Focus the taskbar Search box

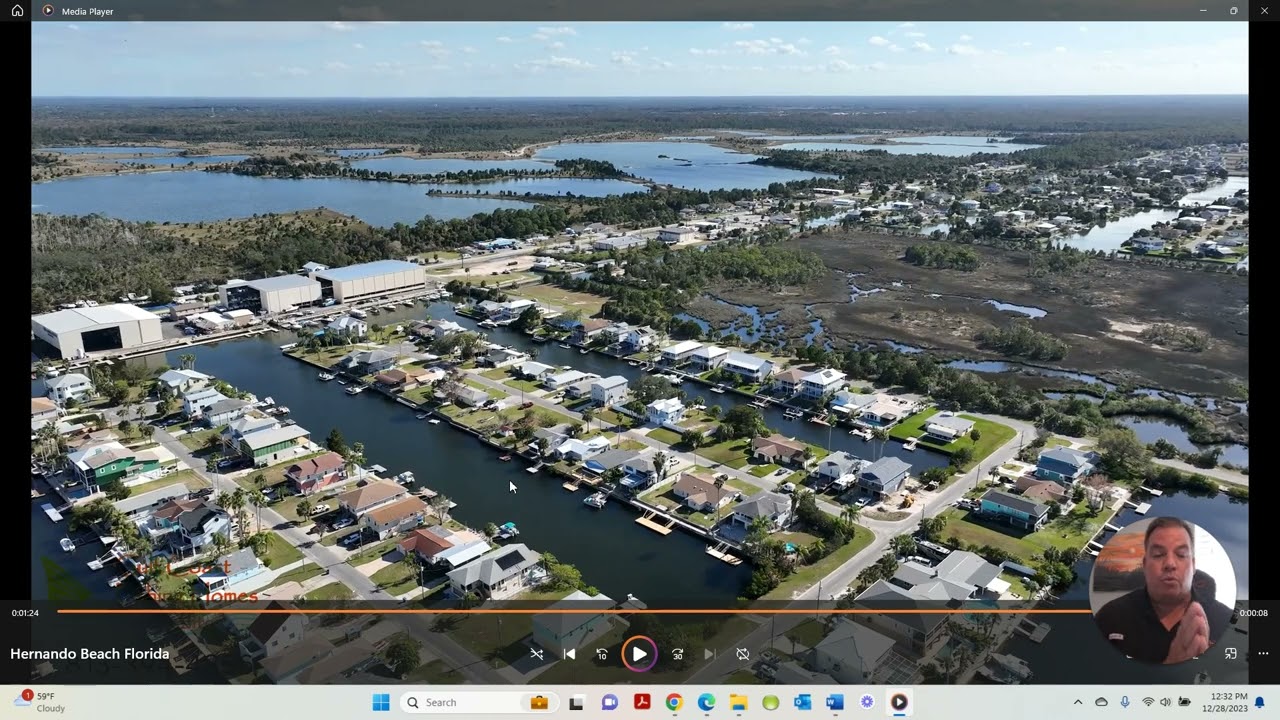pos(478,703)
